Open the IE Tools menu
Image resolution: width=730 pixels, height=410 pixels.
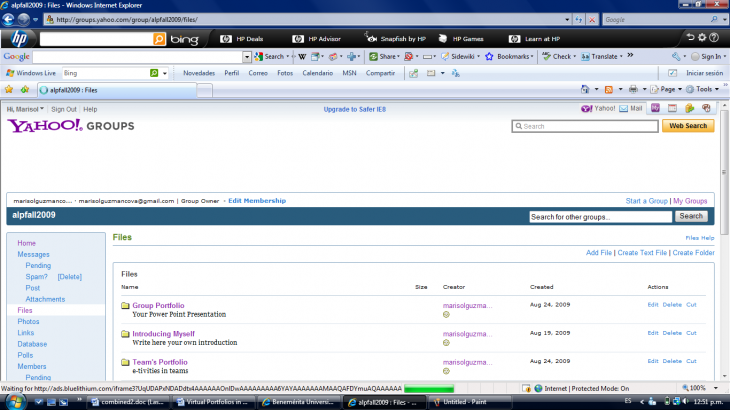click(x=703, y=89)
